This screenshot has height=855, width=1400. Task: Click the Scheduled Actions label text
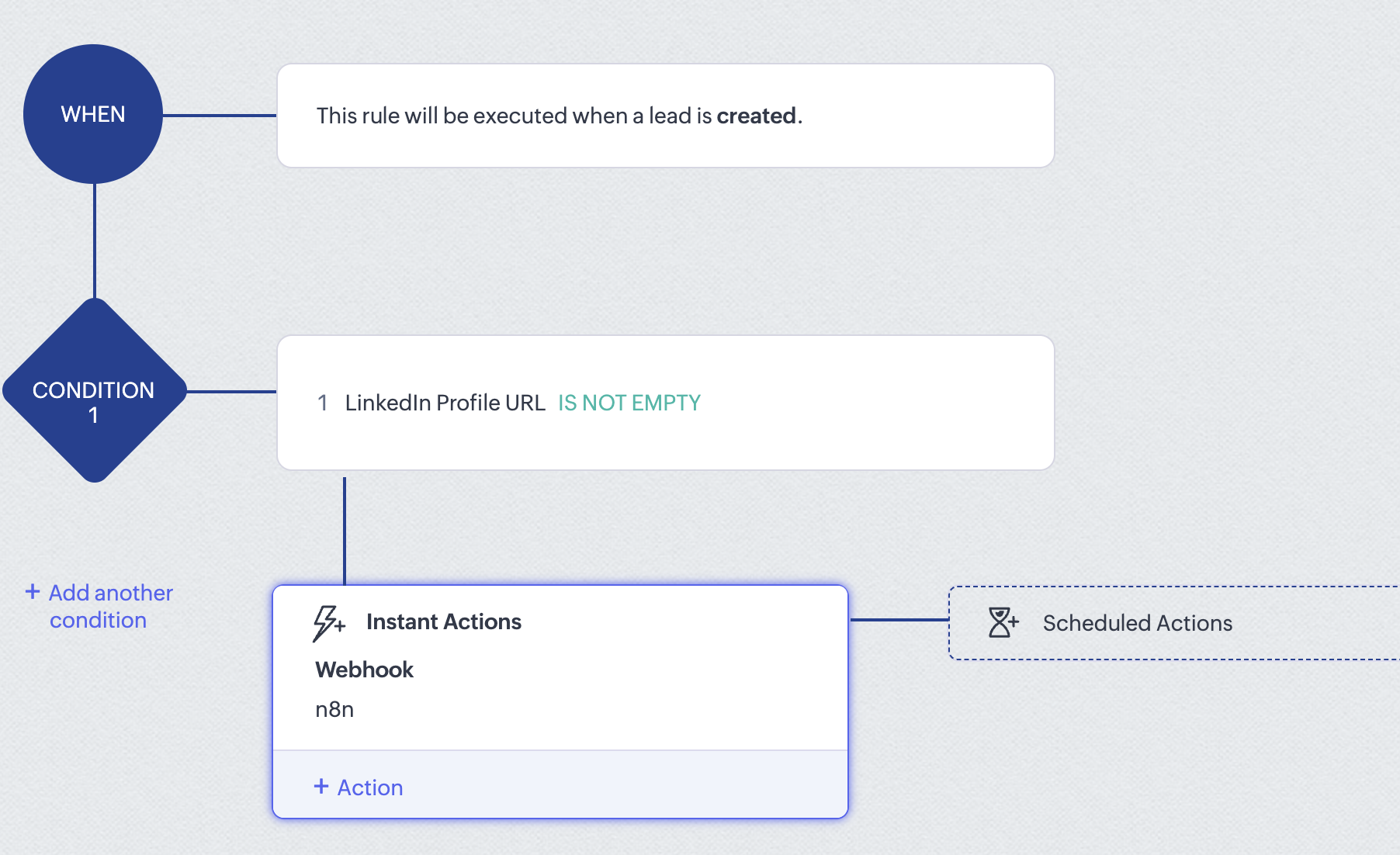tap(1137, 623)
